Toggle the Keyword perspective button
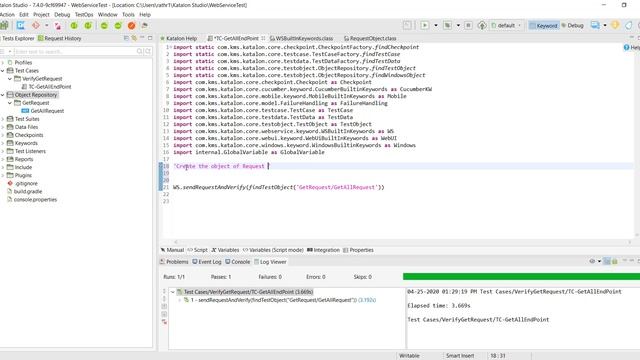 pyautogui.click(x=543, y=25)
